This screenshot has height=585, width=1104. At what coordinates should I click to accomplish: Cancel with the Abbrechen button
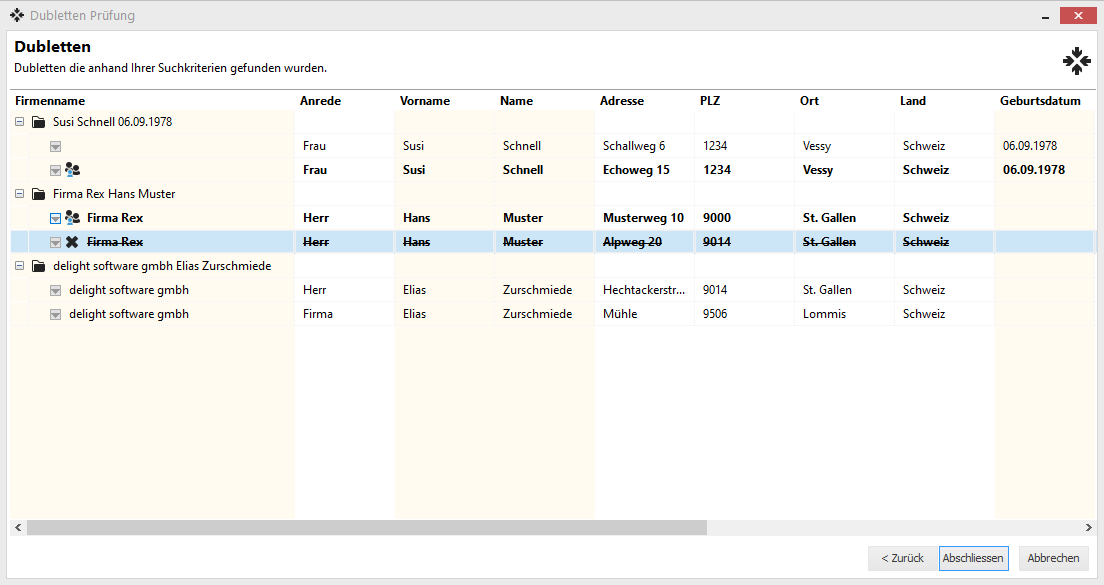1053,558
